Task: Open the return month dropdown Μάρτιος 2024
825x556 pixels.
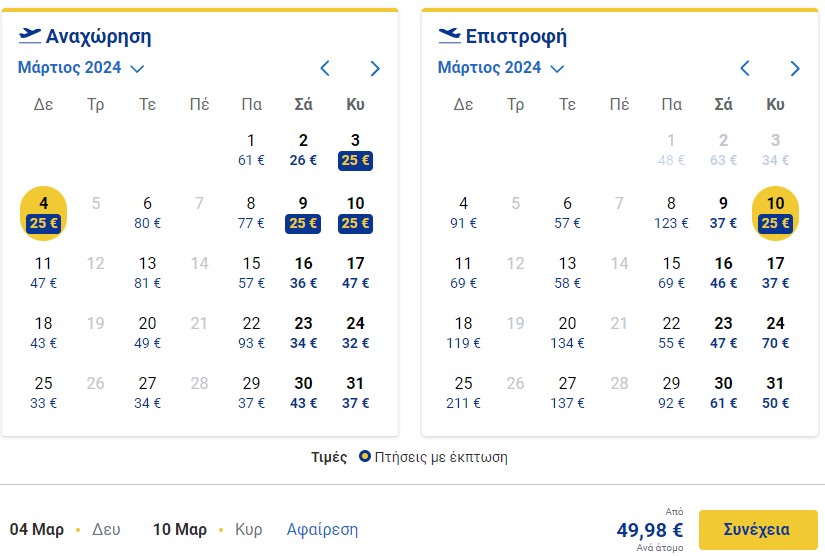Action: pos(501,68)
